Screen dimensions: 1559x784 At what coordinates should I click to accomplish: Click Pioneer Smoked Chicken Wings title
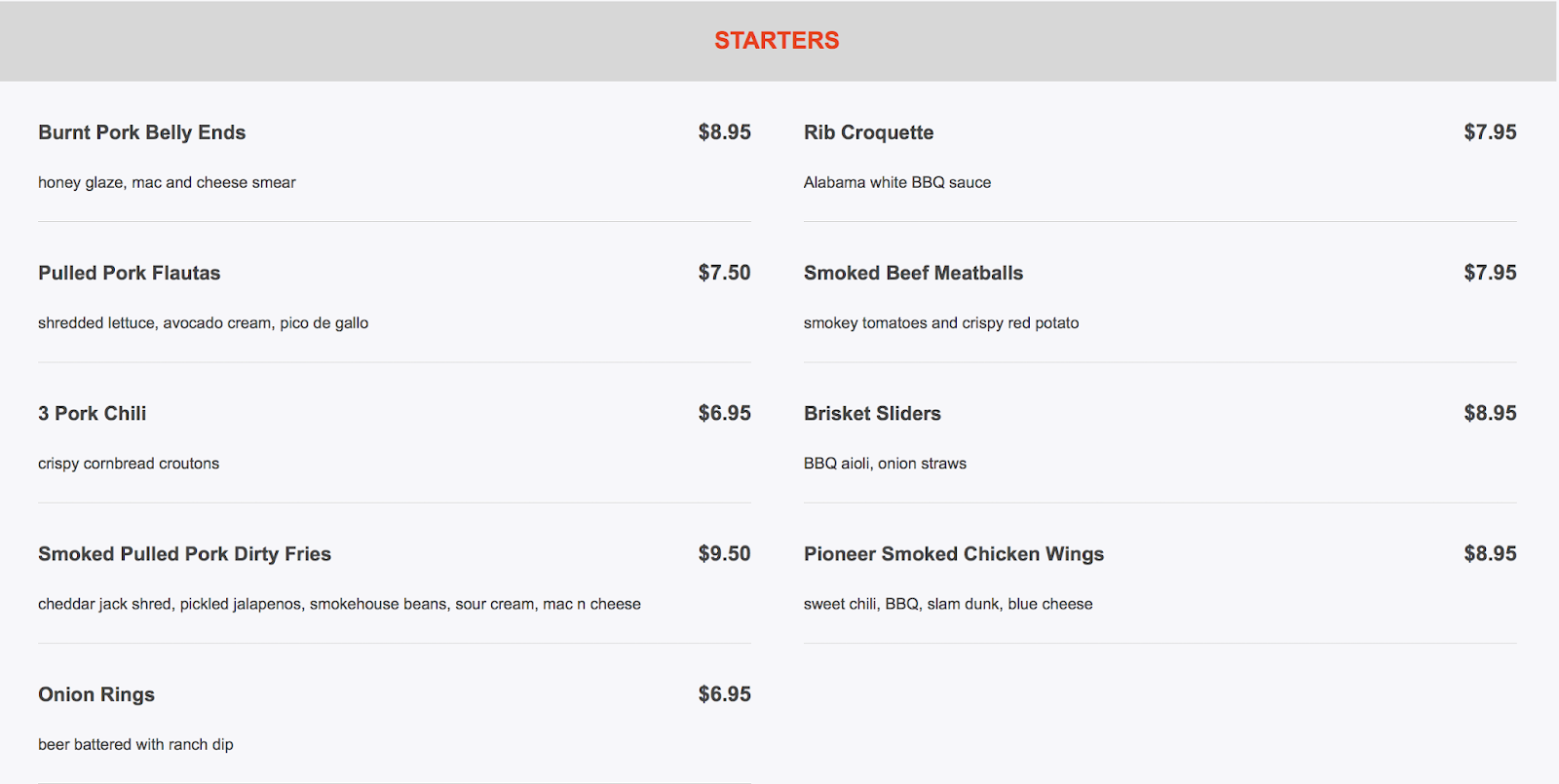pyautogui.click(x=953, y=554)
